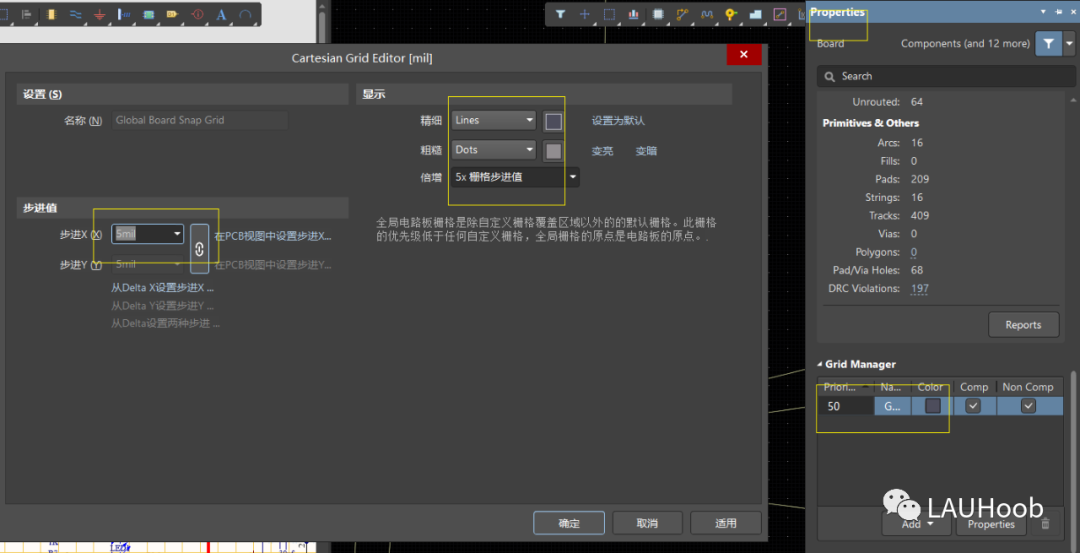Pick the fine grid color swatch

coord(553,122)
